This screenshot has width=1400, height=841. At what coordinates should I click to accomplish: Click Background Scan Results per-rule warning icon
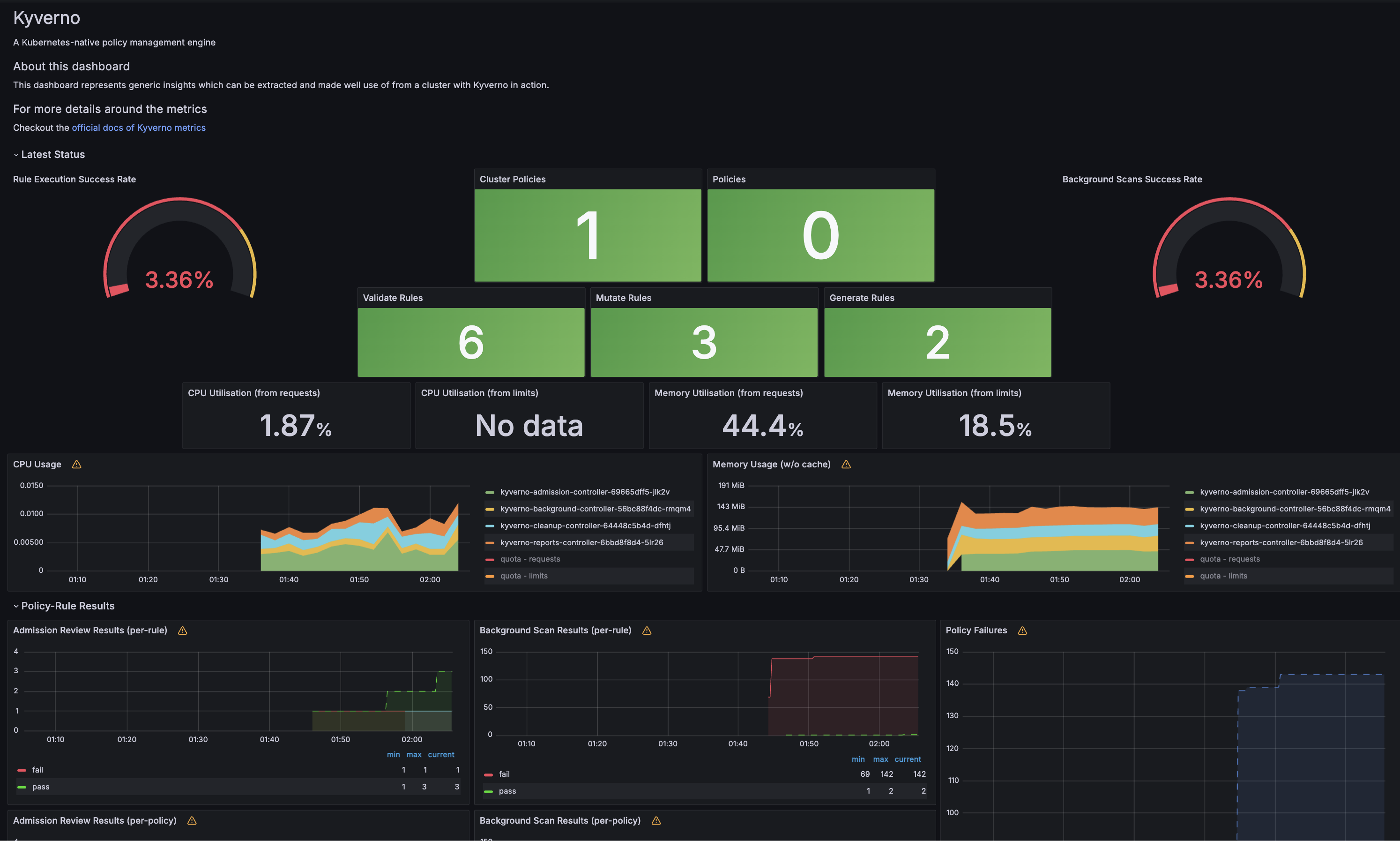coord(647,630)
